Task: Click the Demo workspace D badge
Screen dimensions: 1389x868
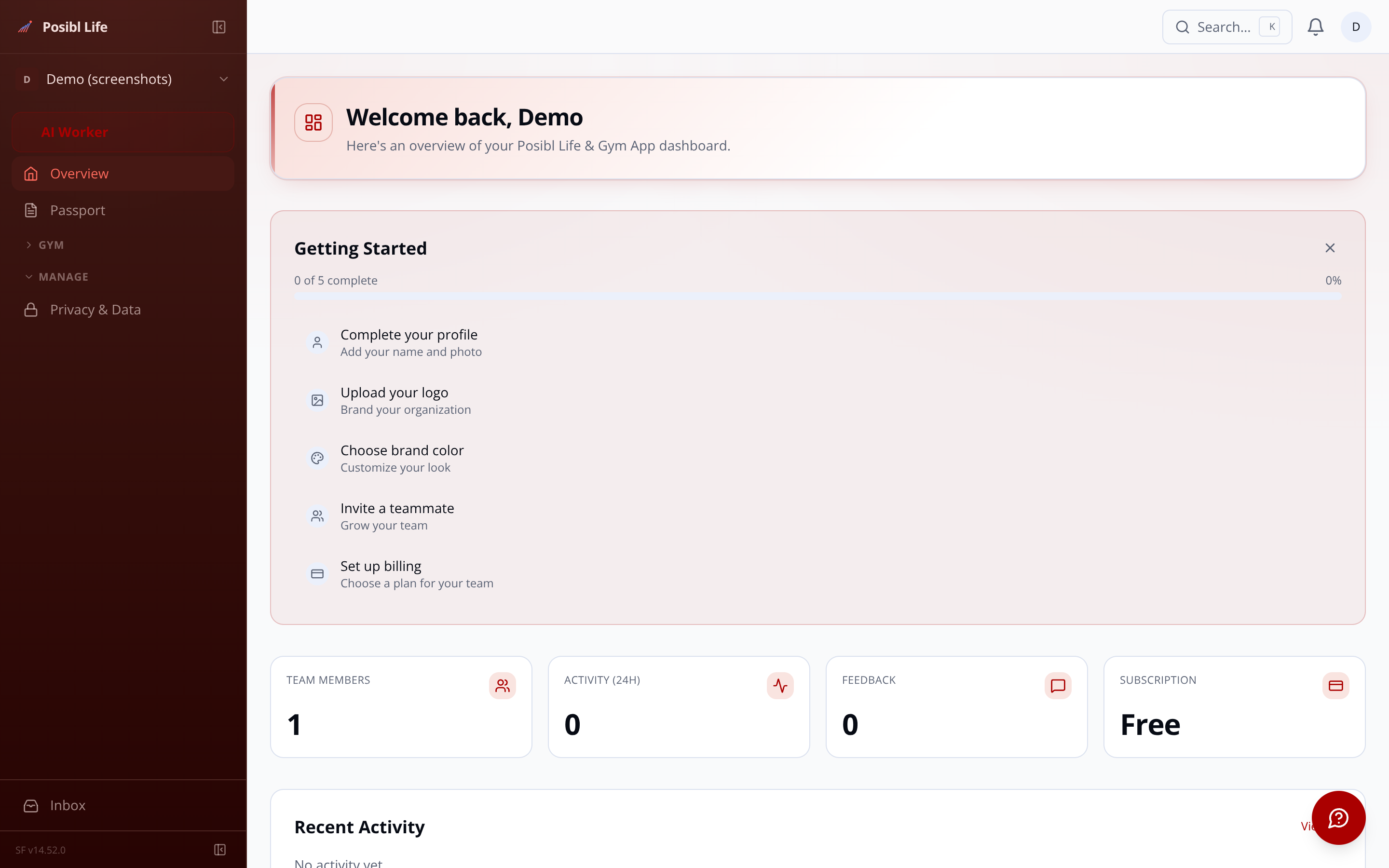Action: (27, 79)
